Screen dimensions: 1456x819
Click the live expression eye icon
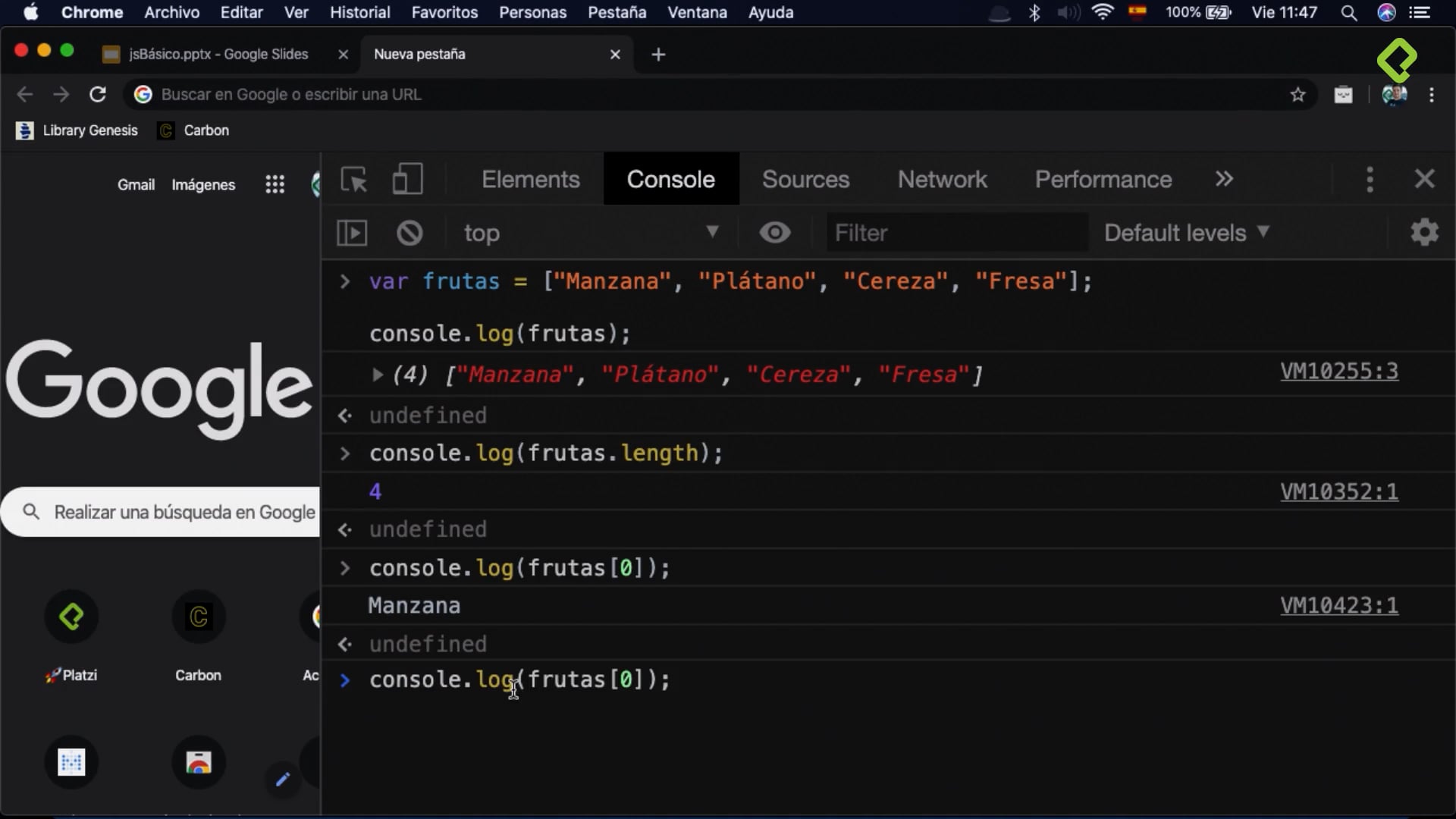point(774,233)
